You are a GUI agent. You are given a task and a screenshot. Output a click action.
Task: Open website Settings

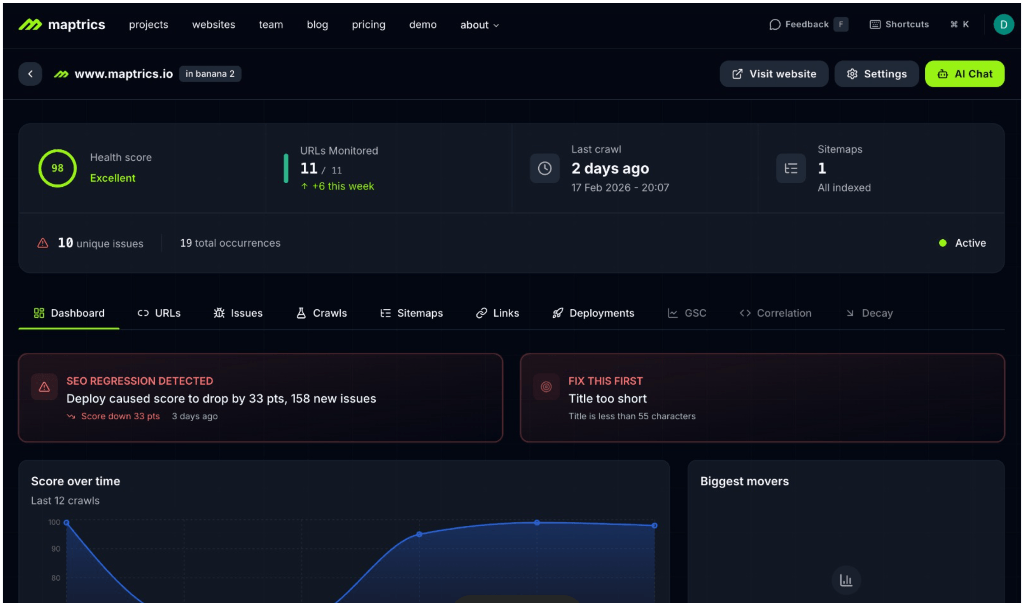click(x=876, y=74)
